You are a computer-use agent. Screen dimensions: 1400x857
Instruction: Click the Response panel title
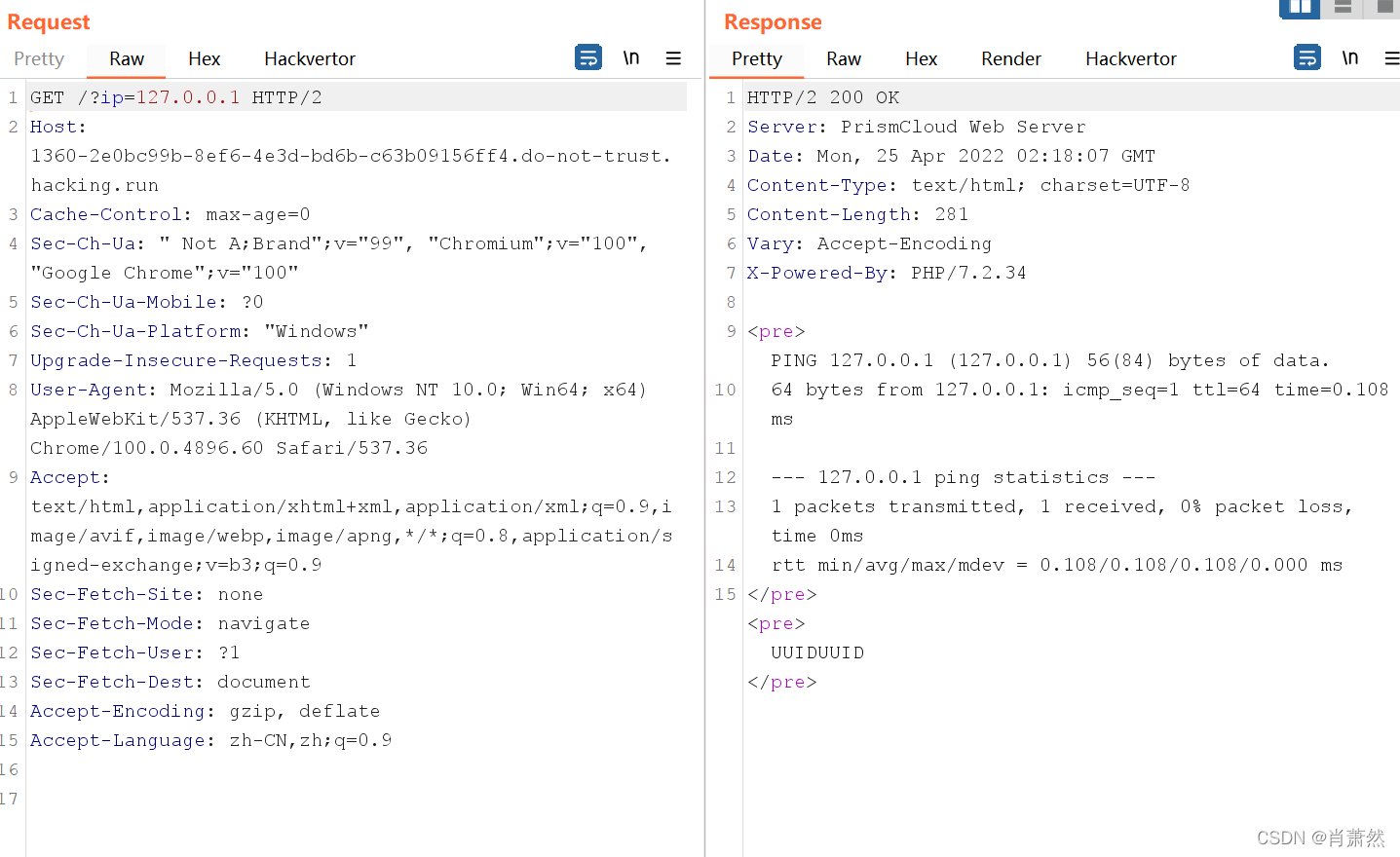pos(773,21)
